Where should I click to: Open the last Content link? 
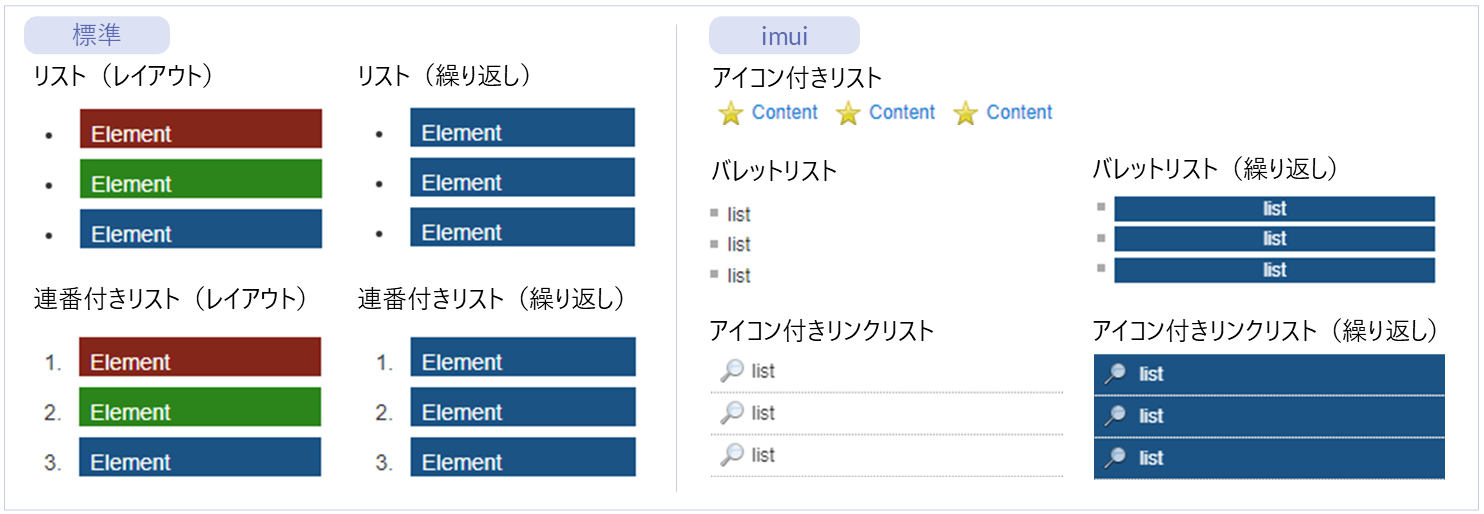pos(1019,112)
